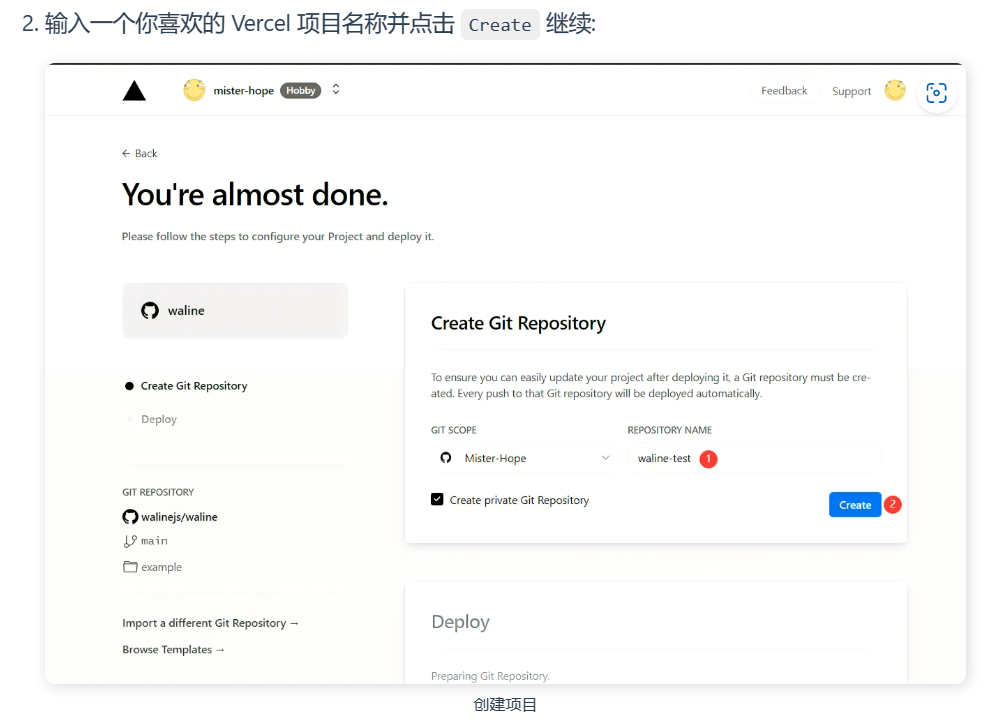The image size is (990, 726).
Task: Click the 创建项目 image caption
Action: (505, 705)
